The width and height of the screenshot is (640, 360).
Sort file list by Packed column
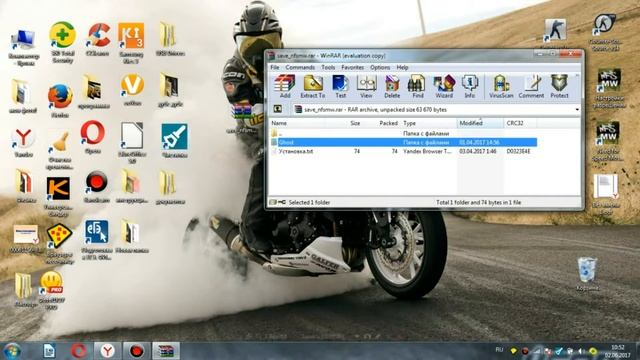(x=388, y=123)
